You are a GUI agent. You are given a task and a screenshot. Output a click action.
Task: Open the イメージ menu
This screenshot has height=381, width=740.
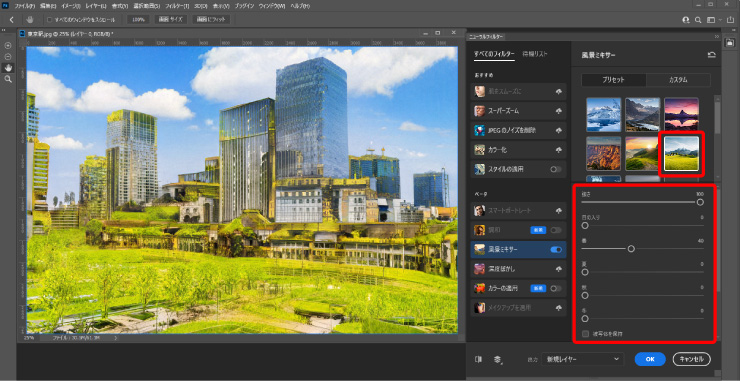tap(72, 6)
